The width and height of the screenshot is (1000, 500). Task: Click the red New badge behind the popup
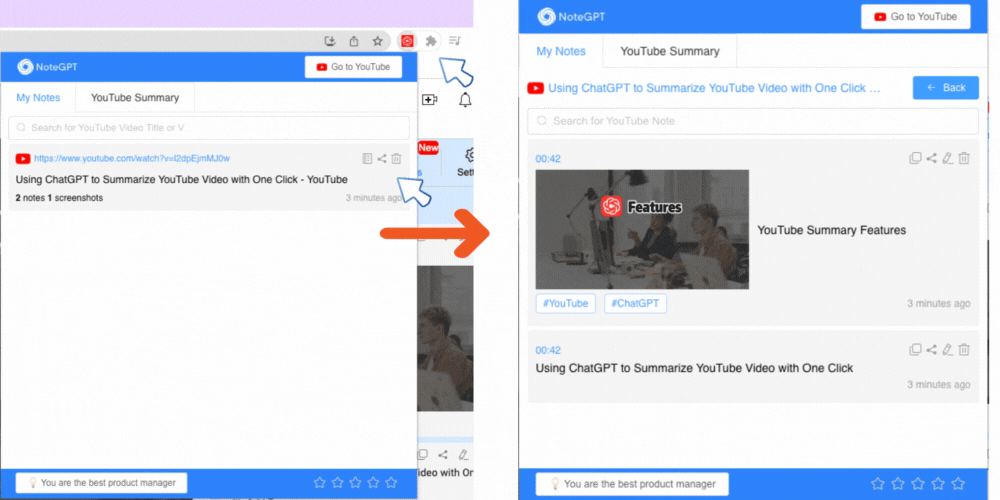pyautogui.click(x=428, y=148)
